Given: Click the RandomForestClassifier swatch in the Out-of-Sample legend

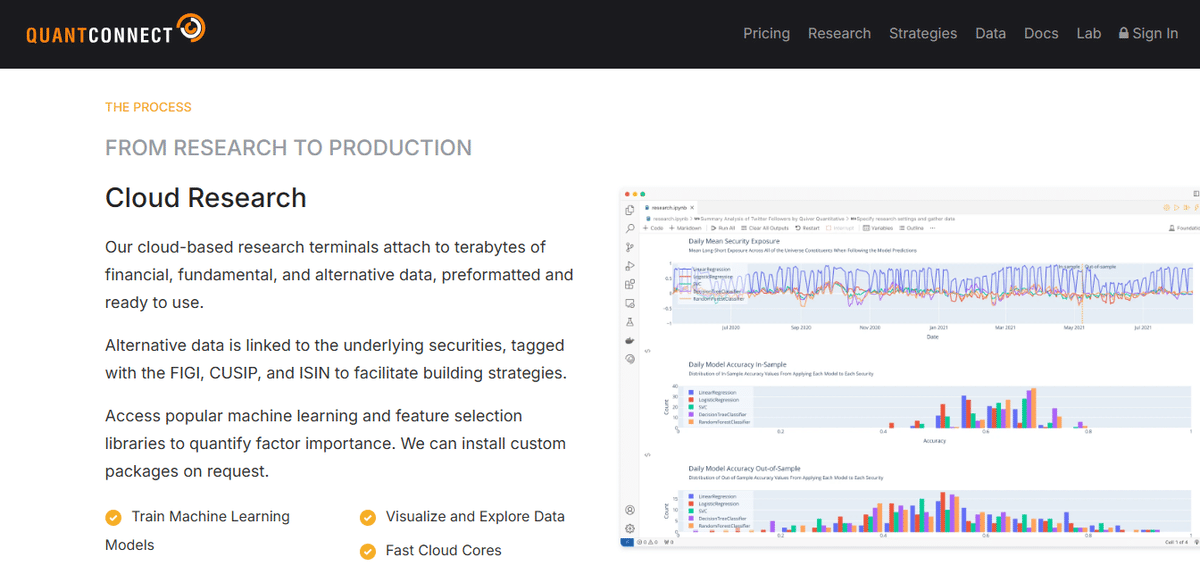Looking at the screenshot, I should (x=691, y=525).
